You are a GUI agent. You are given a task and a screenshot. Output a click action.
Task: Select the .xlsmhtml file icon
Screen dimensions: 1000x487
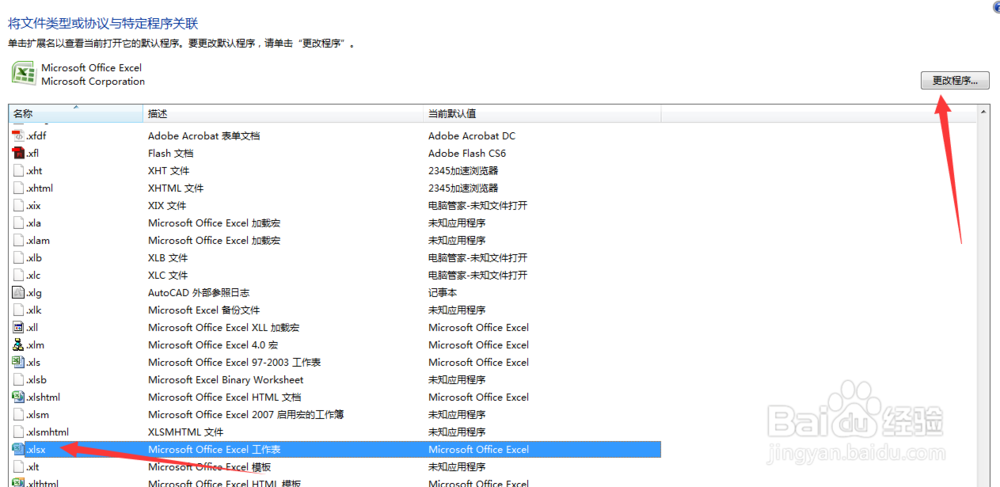click(18, 432)
